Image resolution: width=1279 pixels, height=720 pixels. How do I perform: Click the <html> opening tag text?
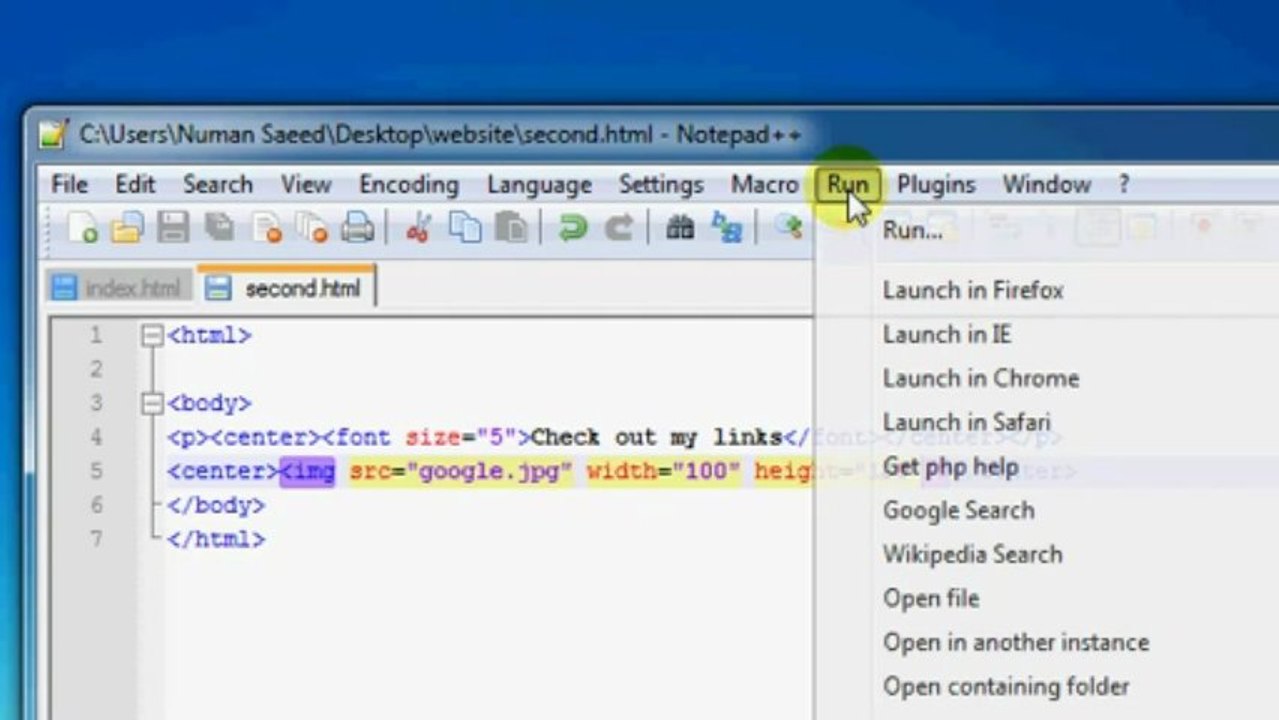pyautogui.click(x=209, y=336)
